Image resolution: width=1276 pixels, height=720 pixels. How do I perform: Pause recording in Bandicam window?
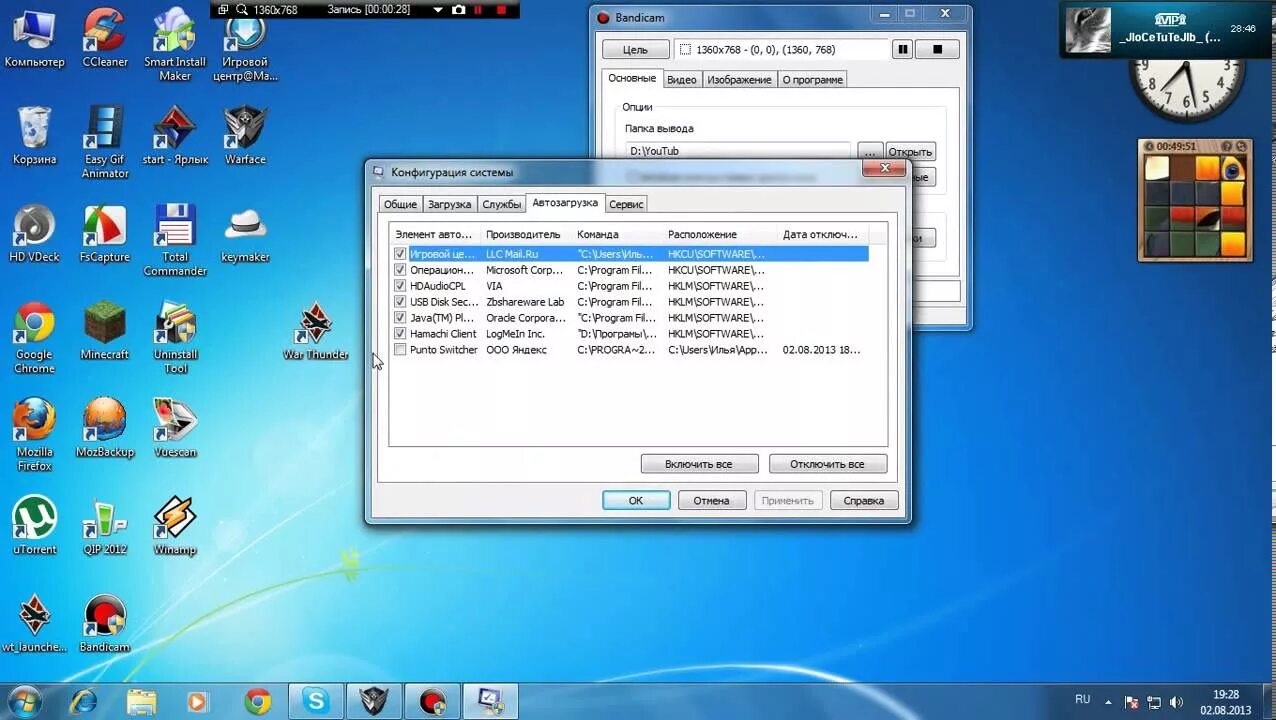click(x=903, y=49)
